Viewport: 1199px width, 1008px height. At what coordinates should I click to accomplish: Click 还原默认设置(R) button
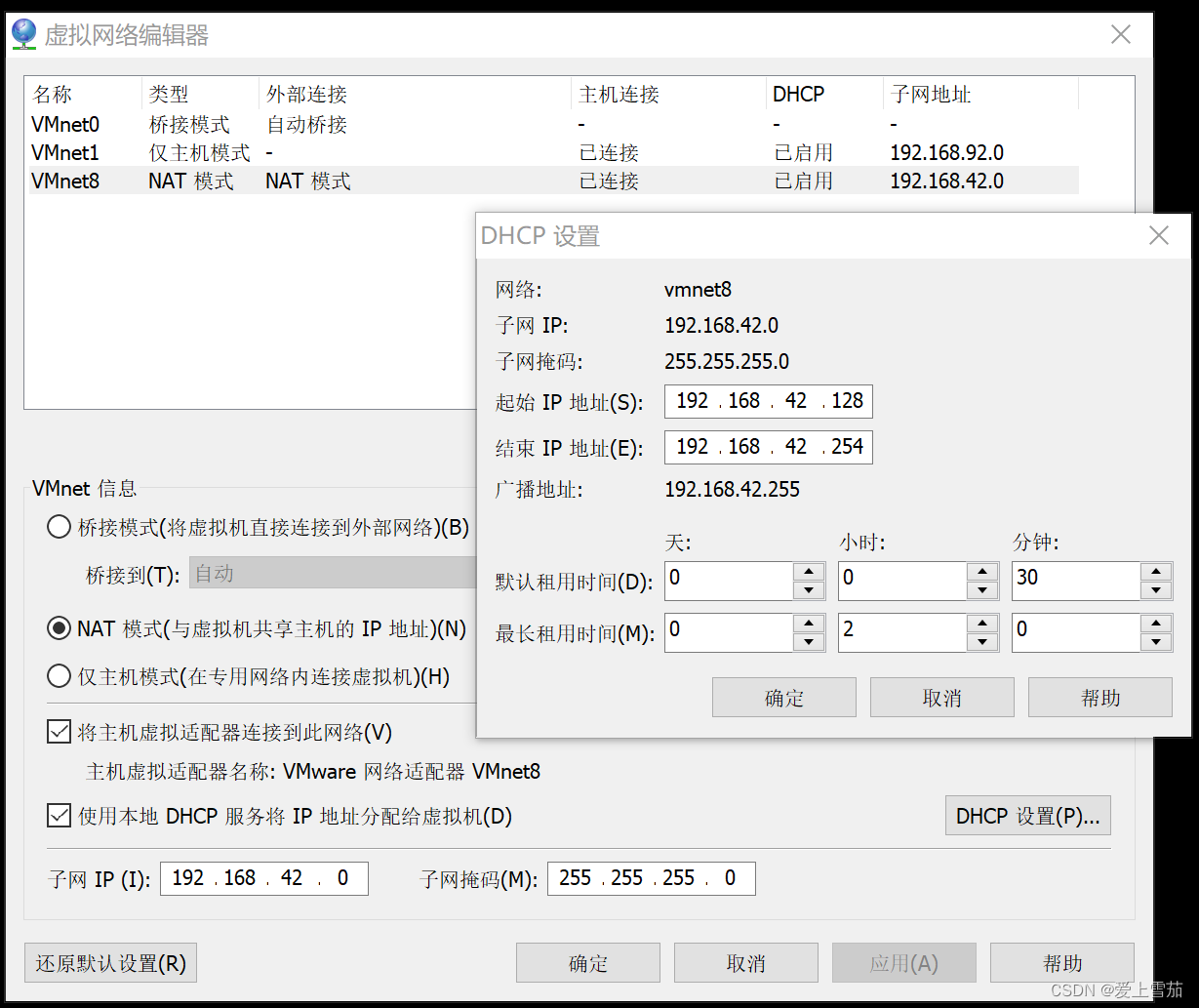coord(110,963)
